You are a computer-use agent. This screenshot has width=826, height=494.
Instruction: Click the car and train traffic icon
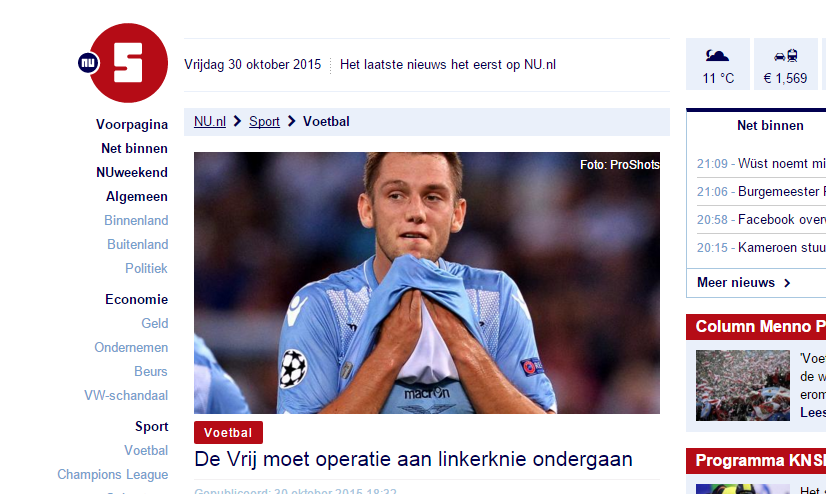pyautogui.click(x=785, y=55)
